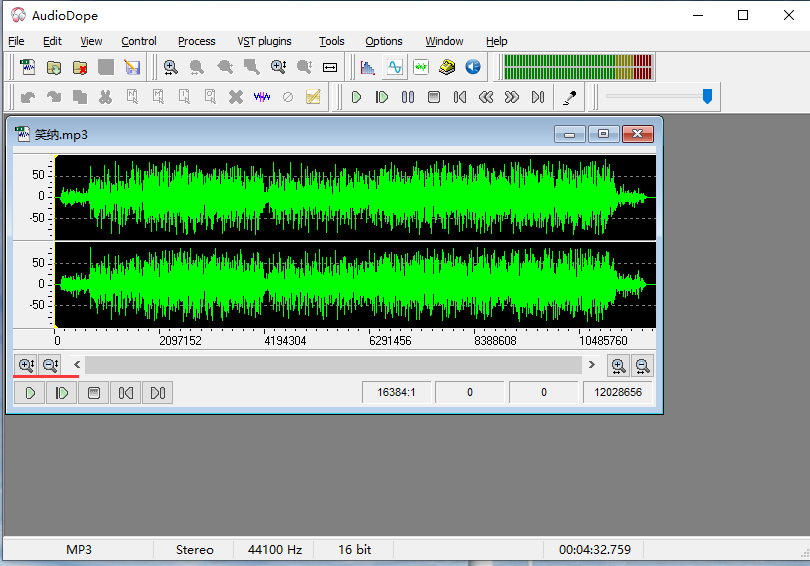Click the purple waveform effect icon
Image resolution: width=810 pixels, height=566 pixels.
[262, 97]
